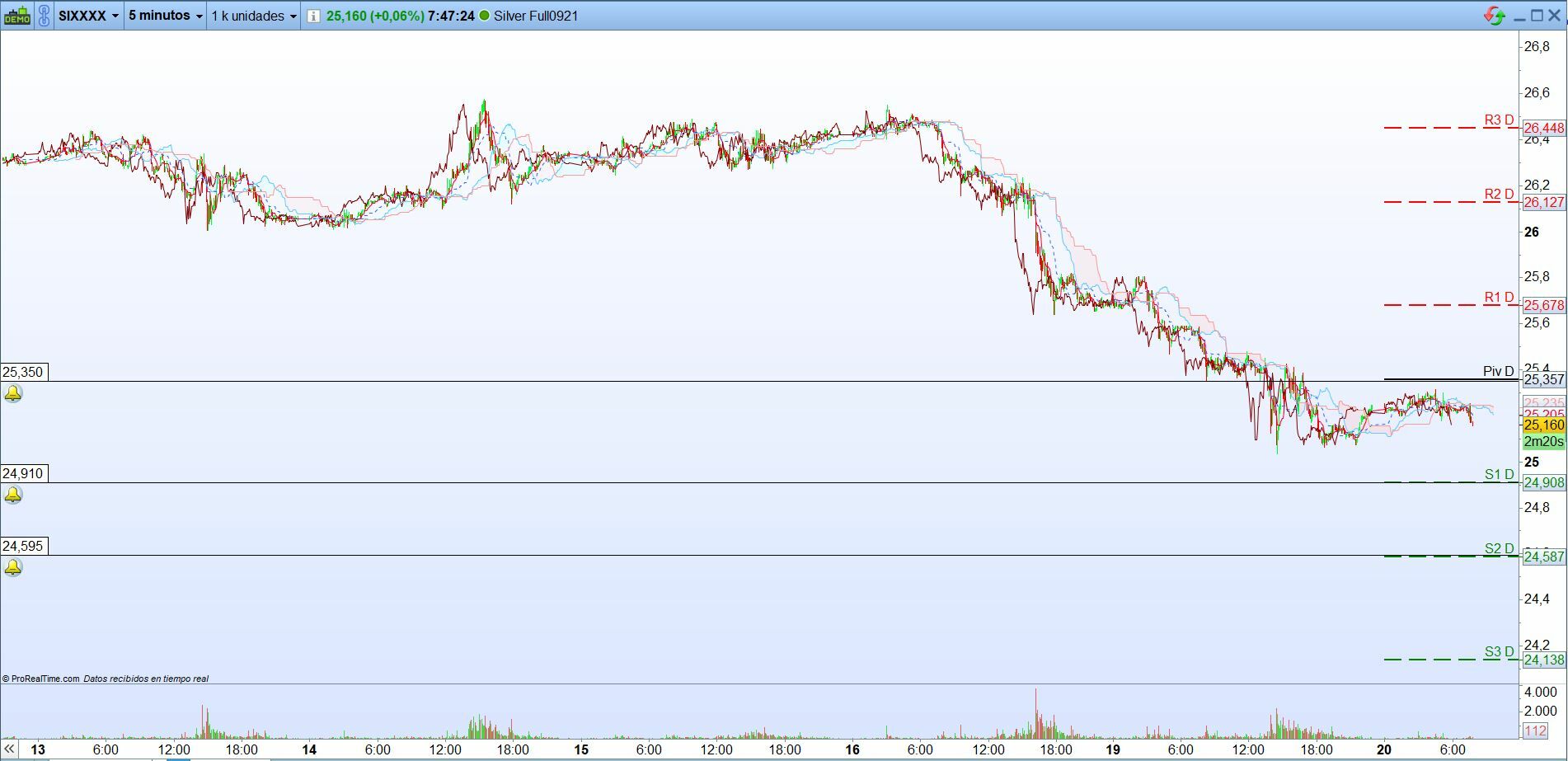1568x761 pixels.
Task: Click the R3 D resistance label
Action: 1499,120
